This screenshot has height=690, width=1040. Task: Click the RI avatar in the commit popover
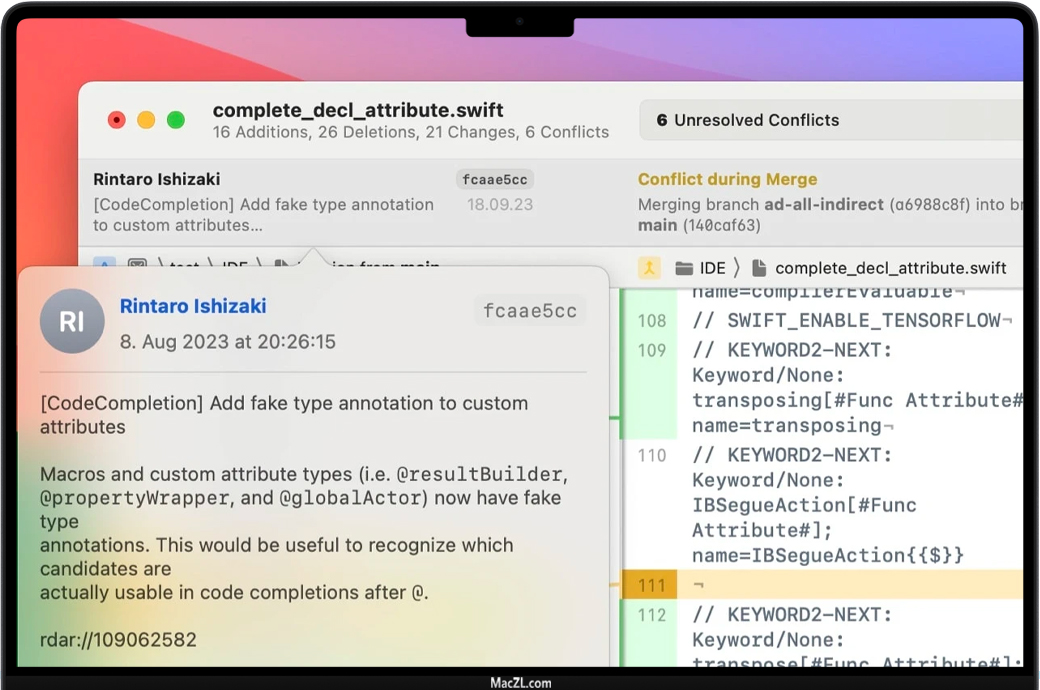(x=72, y=321)
